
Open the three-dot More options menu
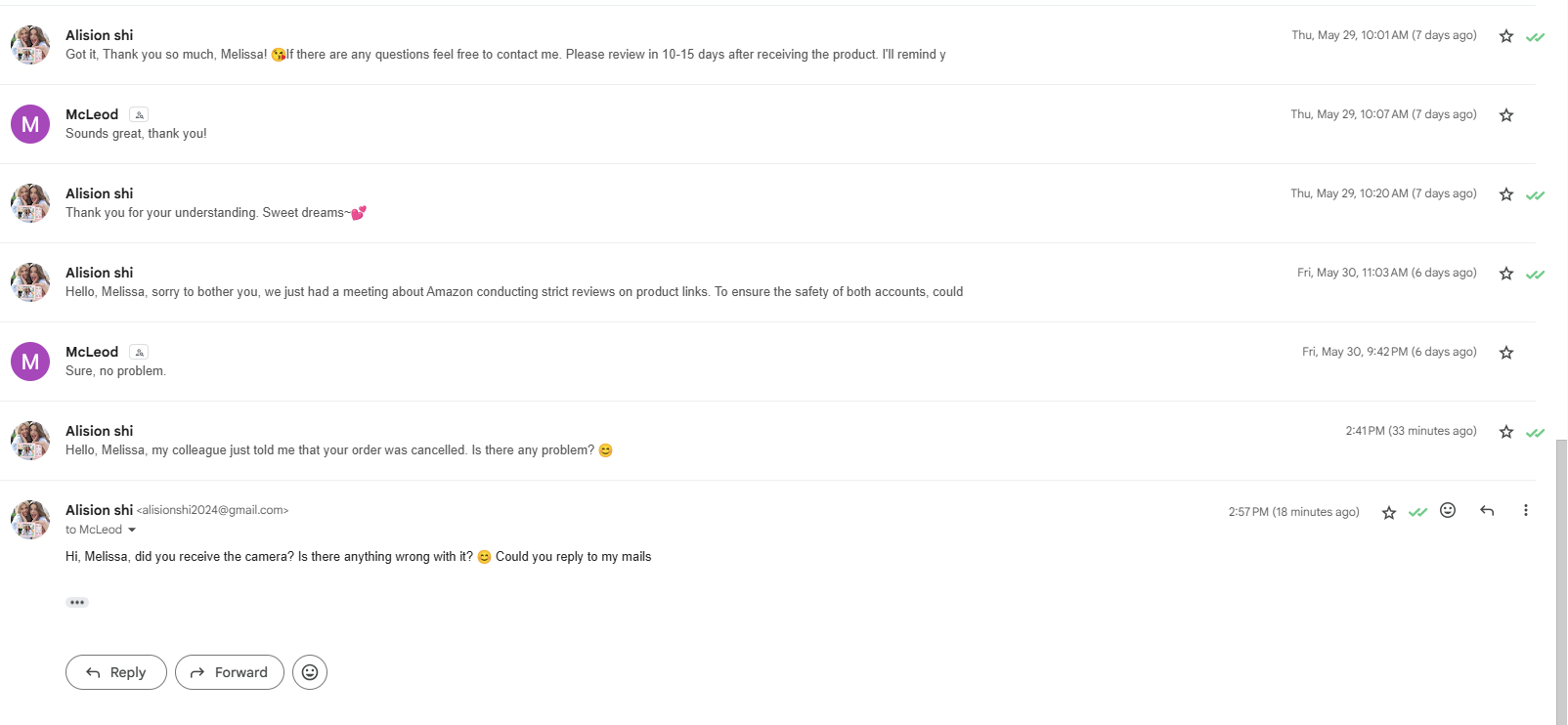(1525, 510)
